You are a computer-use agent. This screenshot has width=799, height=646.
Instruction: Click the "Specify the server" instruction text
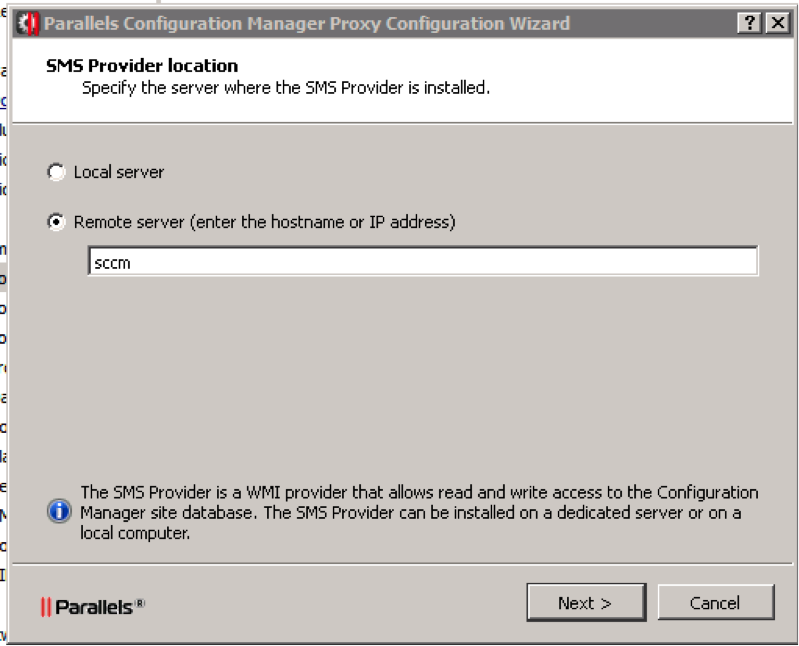click(285, 88)
